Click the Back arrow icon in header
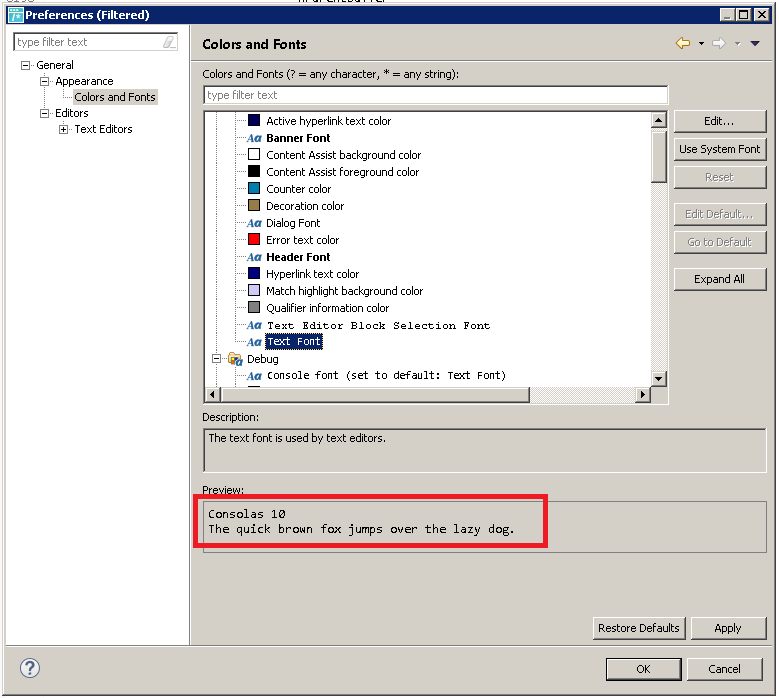 pos(683,43)
